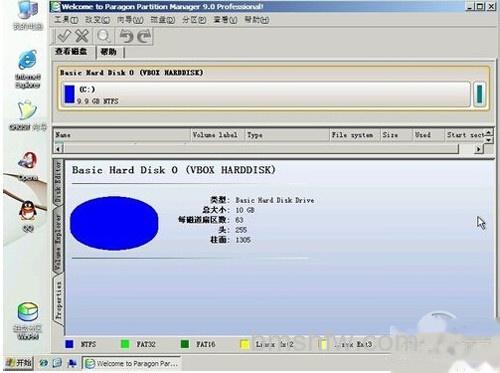The image size is (500, 373).
Task: Open the 工具(T) menu
Action: coord(66,20)
